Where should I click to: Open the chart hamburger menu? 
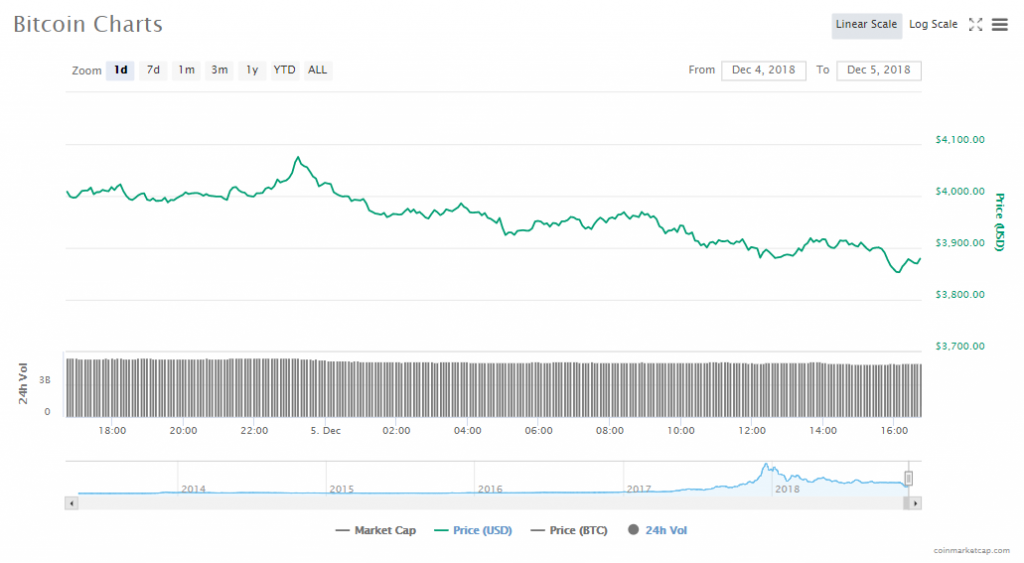click(999, 25)
